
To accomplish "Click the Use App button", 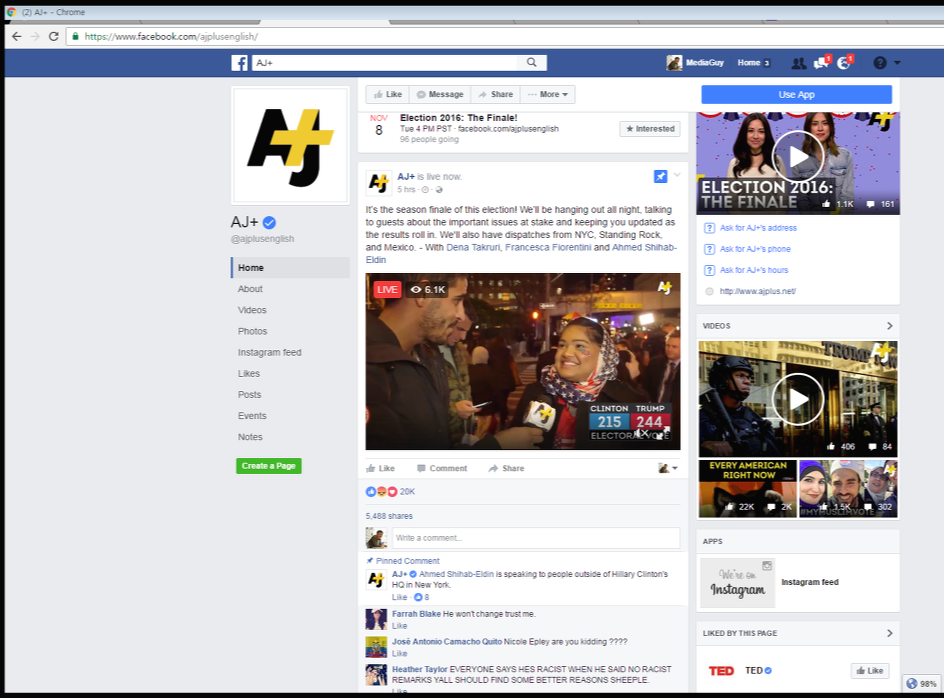I will (x=796, y=95).
